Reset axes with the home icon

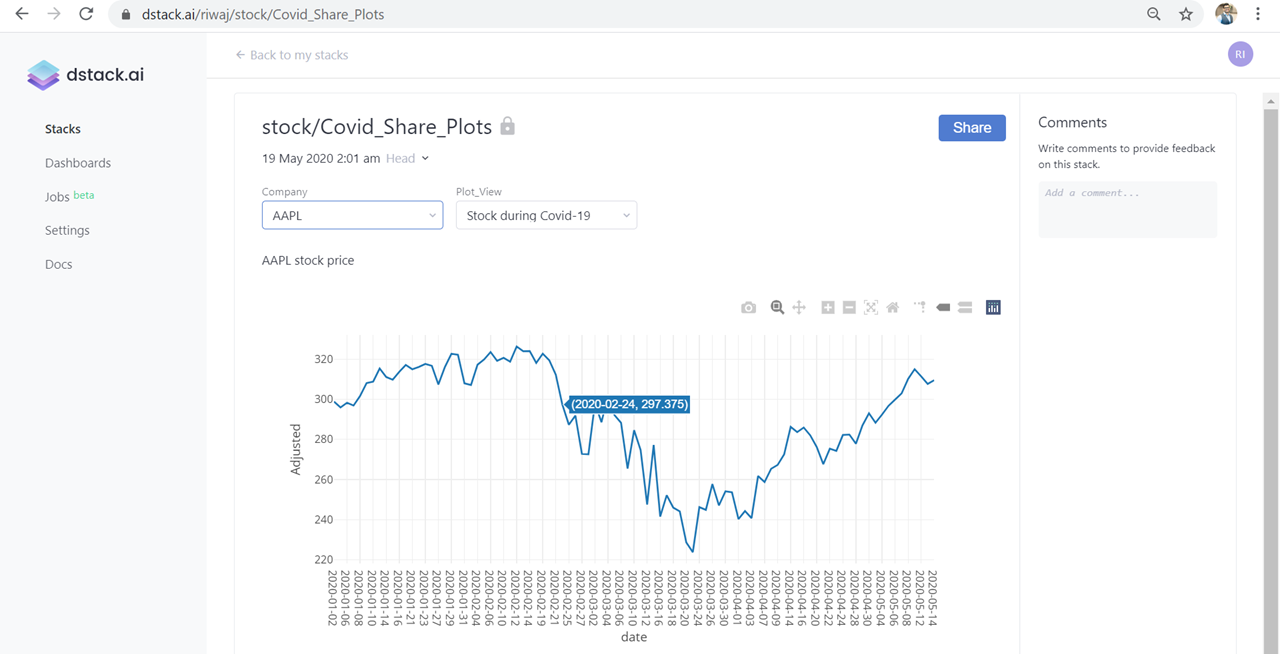point(893,308)
